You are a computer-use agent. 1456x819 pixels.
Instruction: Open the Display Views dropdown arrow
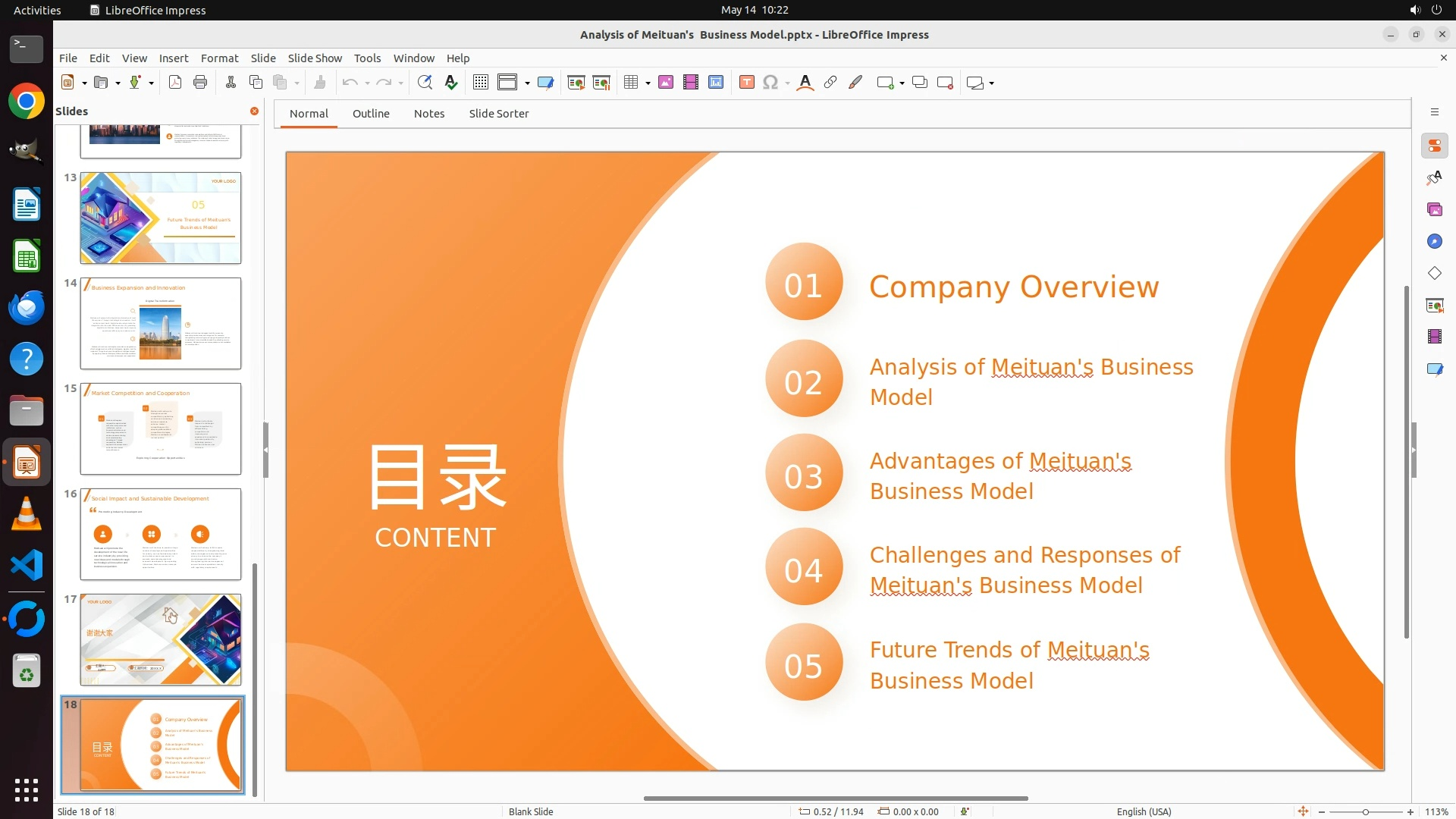527,83
